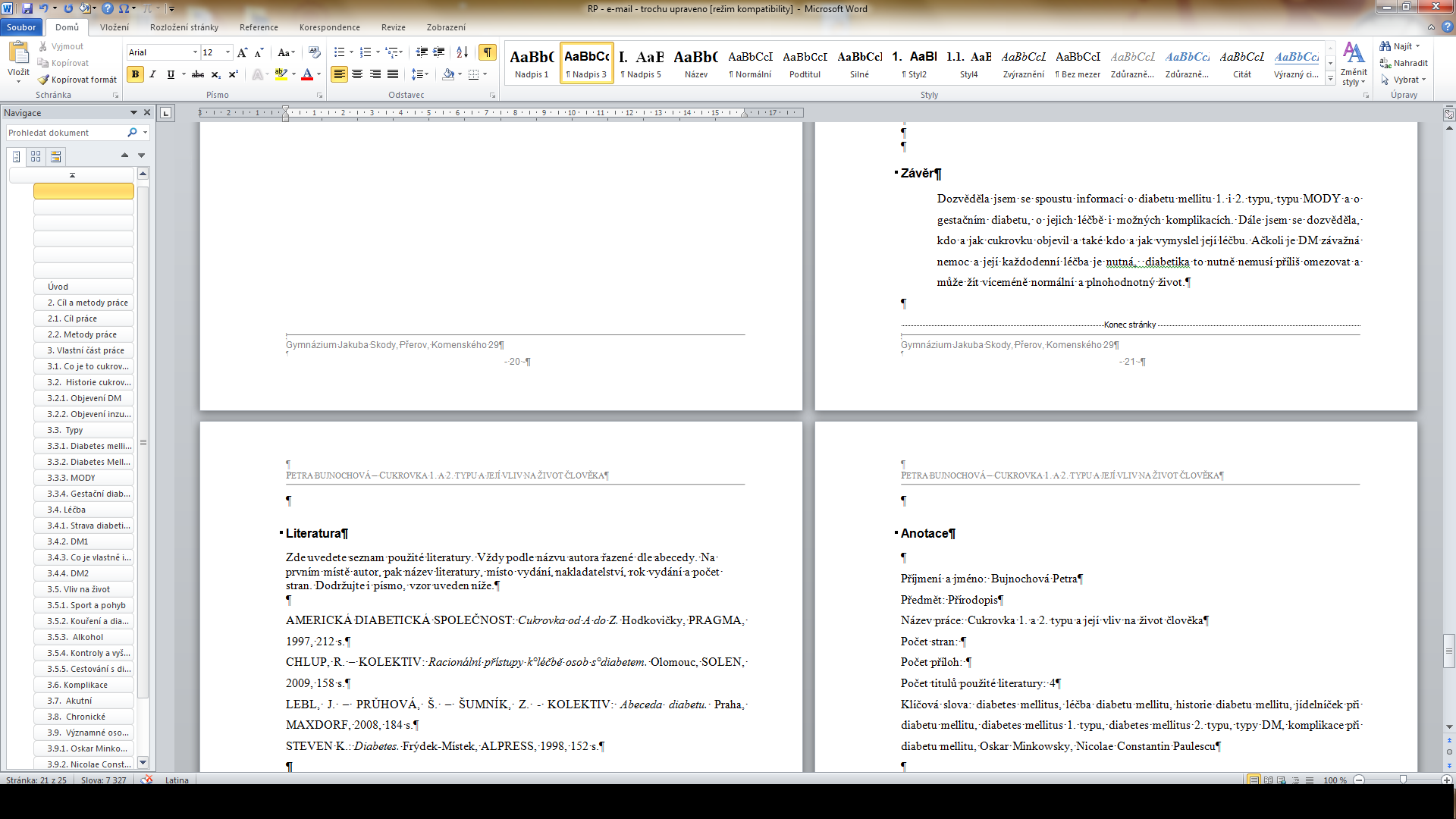Click the Nahradit button

pos(1404,63)
